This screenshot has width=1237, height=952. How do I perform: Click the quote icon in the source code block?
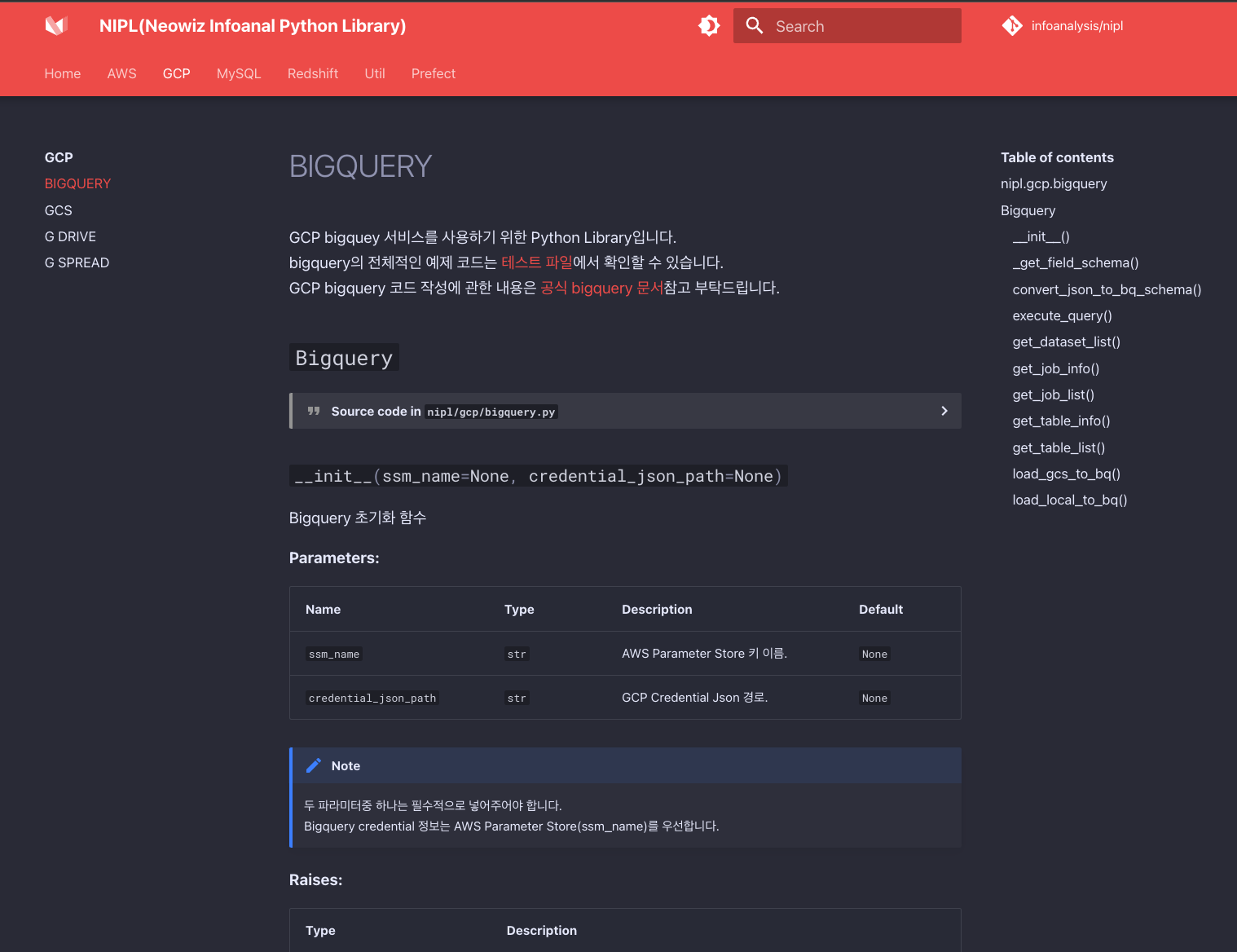[x=314, y=412]
